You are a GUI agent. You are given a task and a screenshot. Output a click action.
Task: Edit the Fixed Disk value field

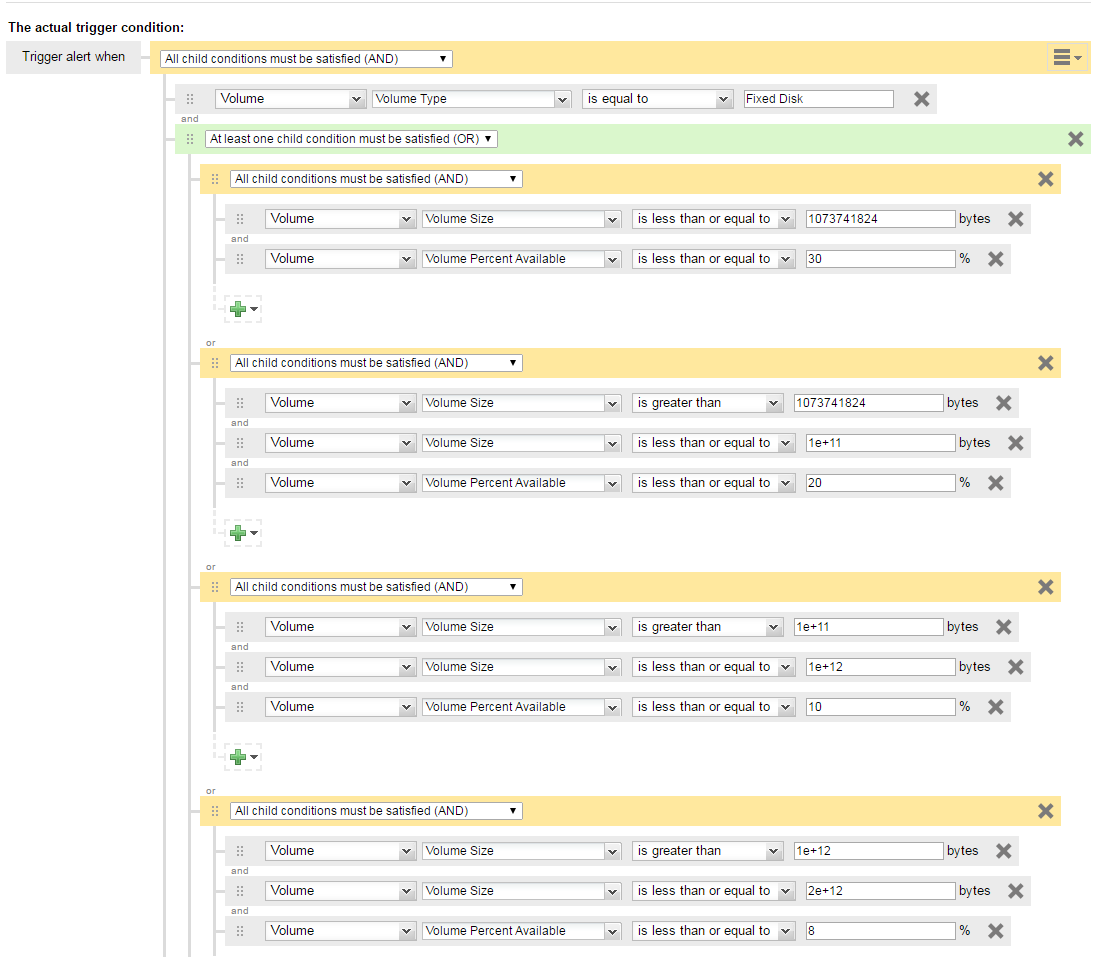click(819, 99)
